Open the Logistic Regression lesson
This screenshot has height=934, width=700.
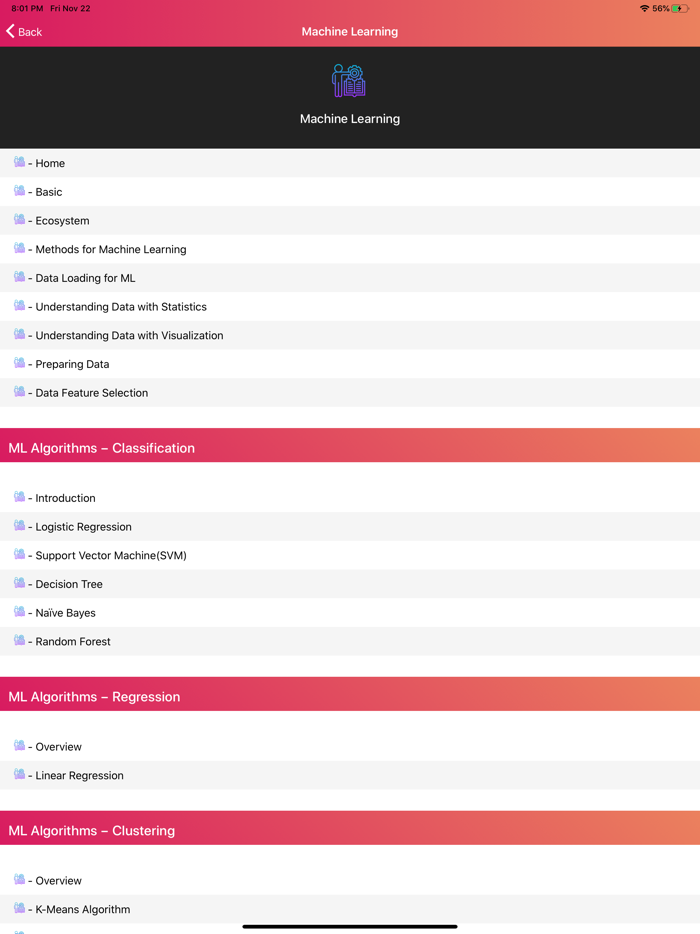tap(350, 527)
